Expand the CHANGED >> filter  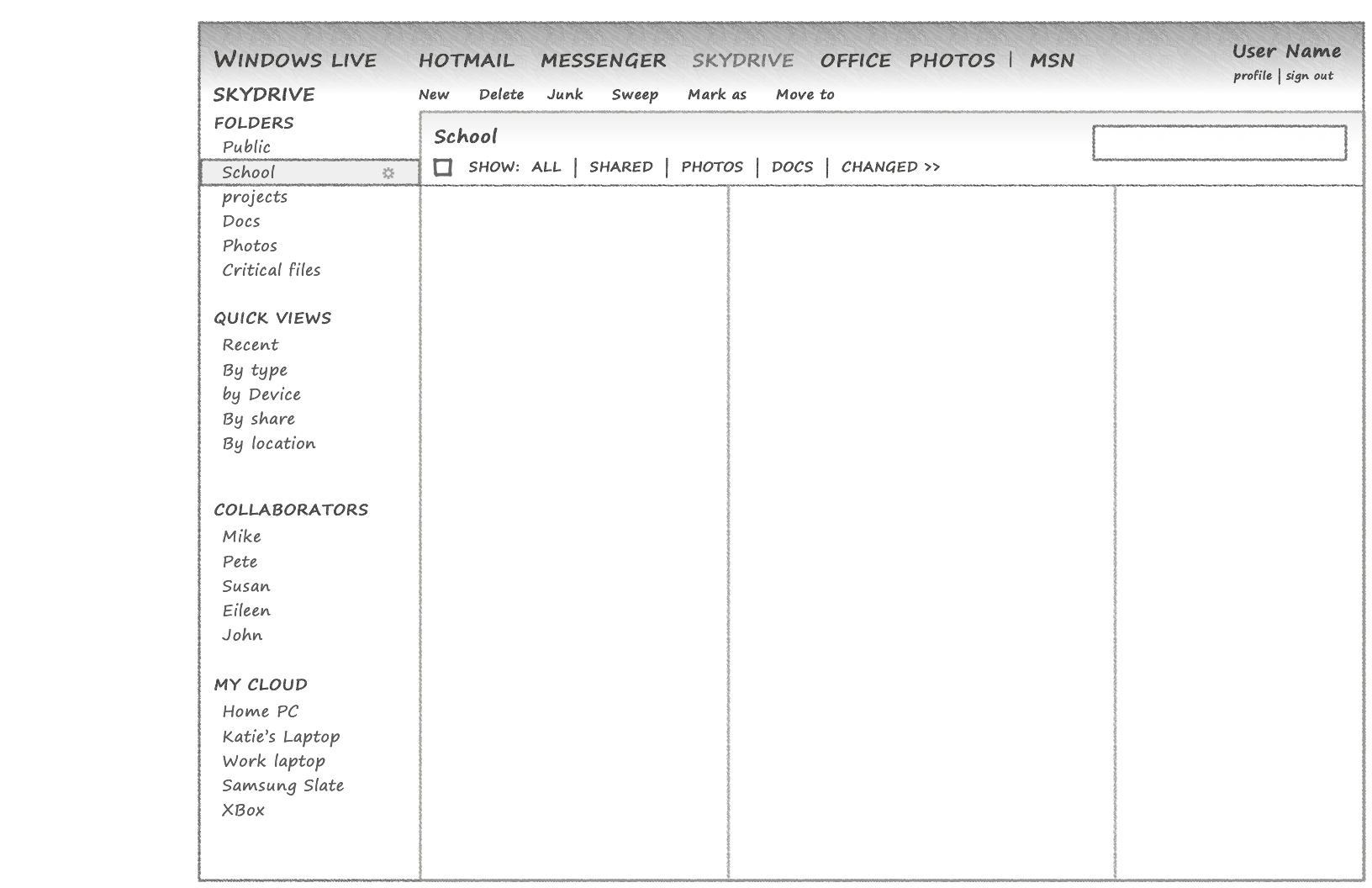[890, 166]
